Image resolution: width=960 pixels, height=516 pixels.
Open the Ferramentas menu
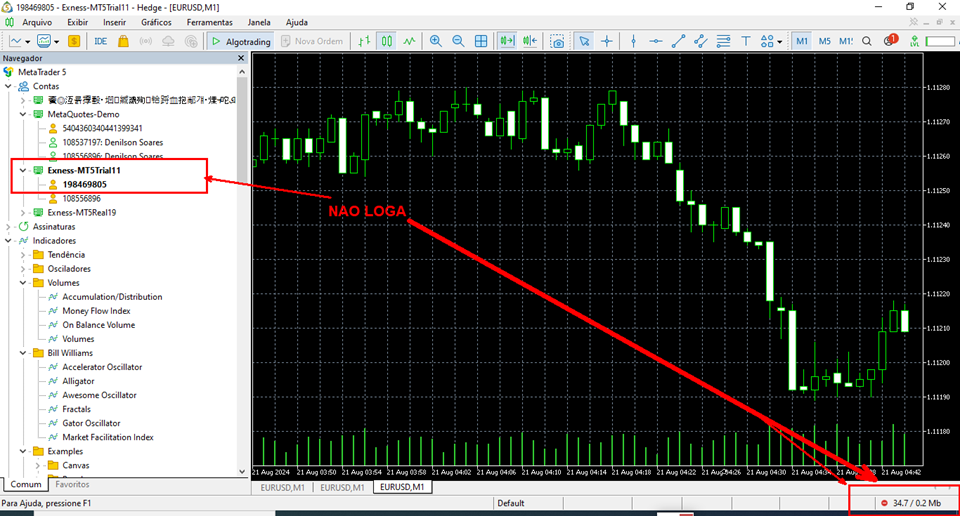pos(209,22)
